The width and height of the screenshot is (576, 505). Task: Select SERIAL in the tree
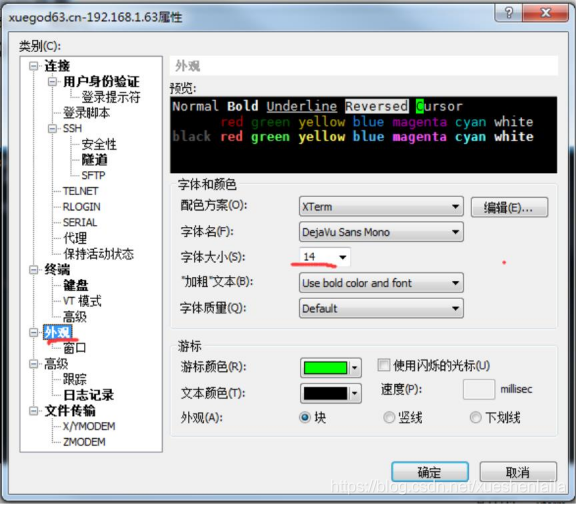pos(80,223)
